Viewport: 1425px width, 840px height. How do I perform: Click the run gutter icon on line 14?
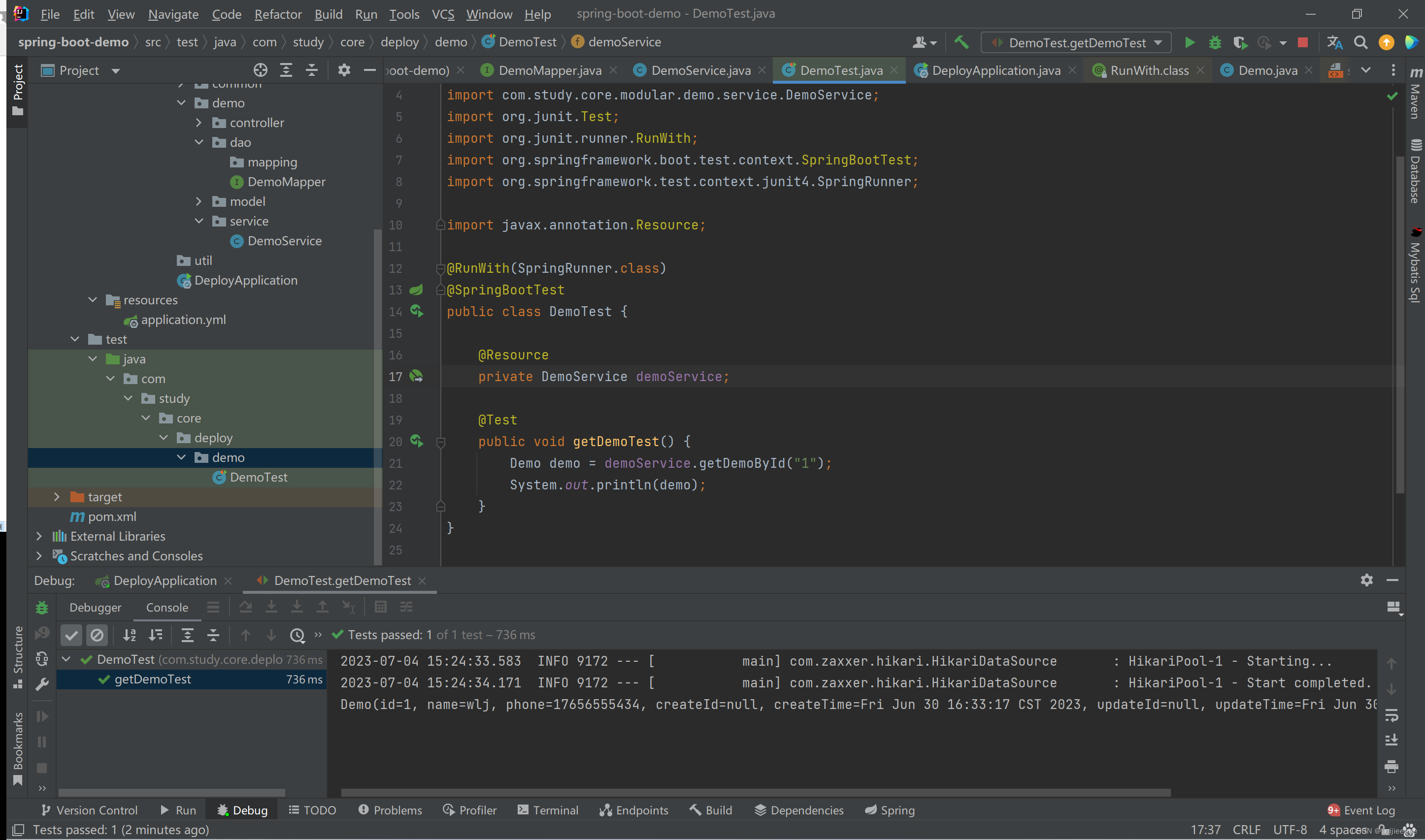pos(417,311)
